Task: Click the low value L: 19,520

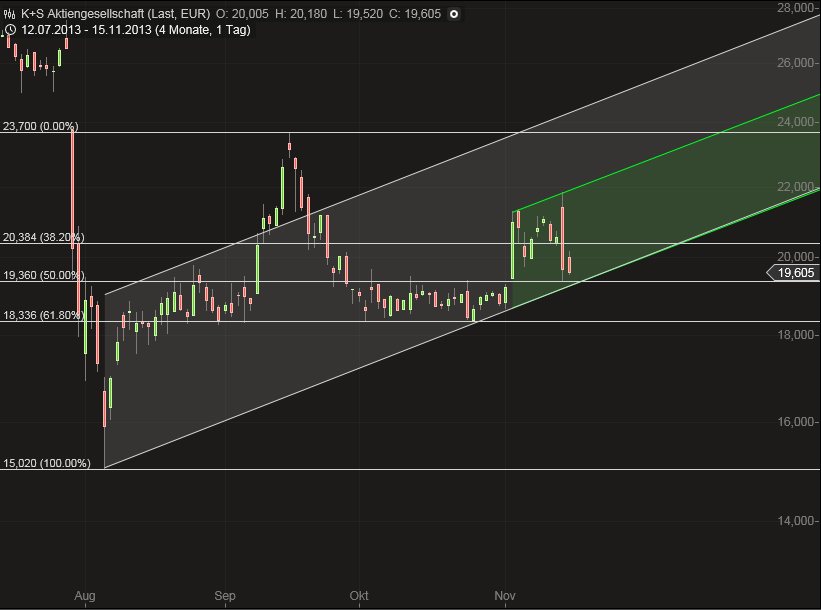Action: [x=358, y=14]
